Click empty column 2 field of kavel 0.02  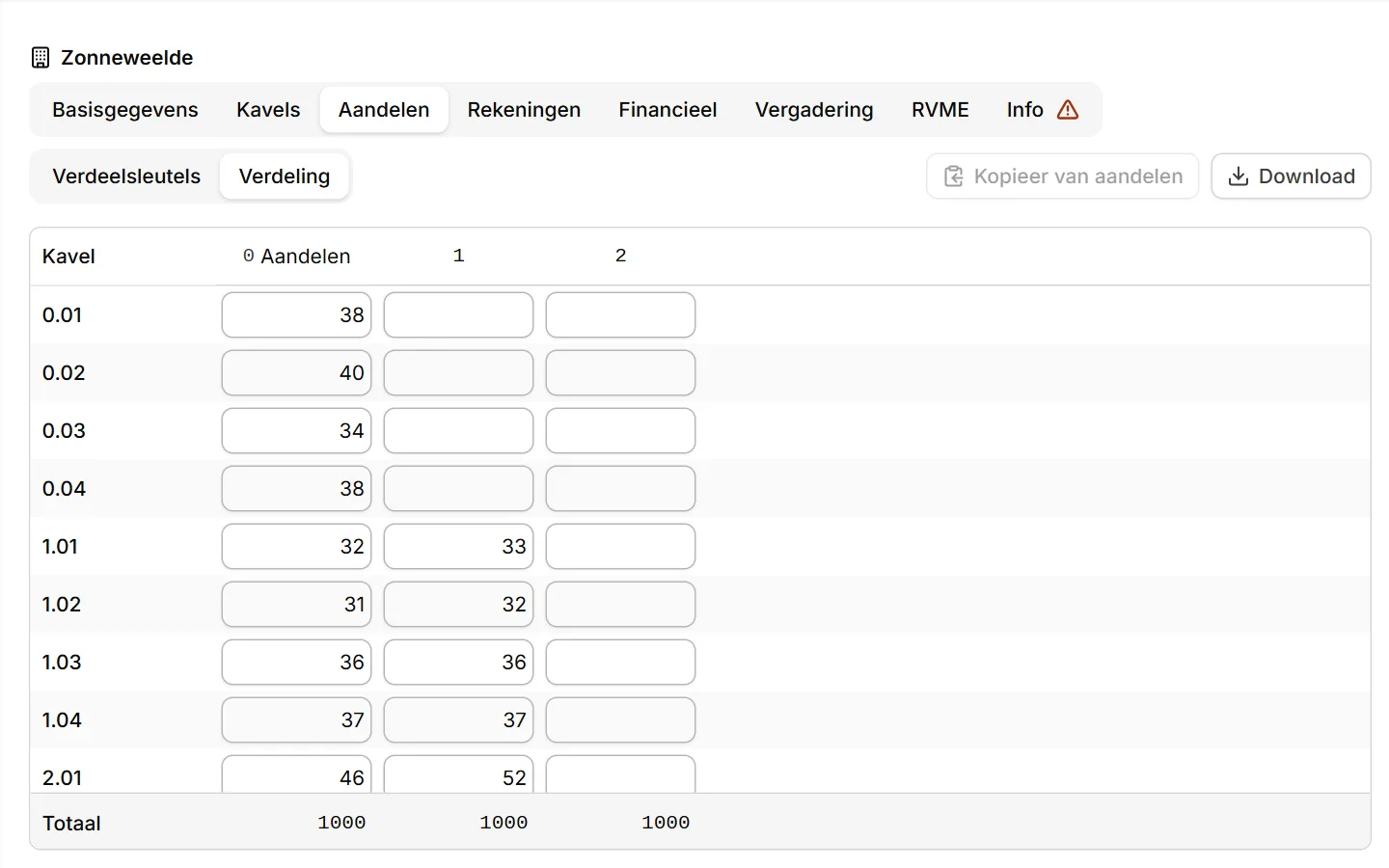(620, 373)
